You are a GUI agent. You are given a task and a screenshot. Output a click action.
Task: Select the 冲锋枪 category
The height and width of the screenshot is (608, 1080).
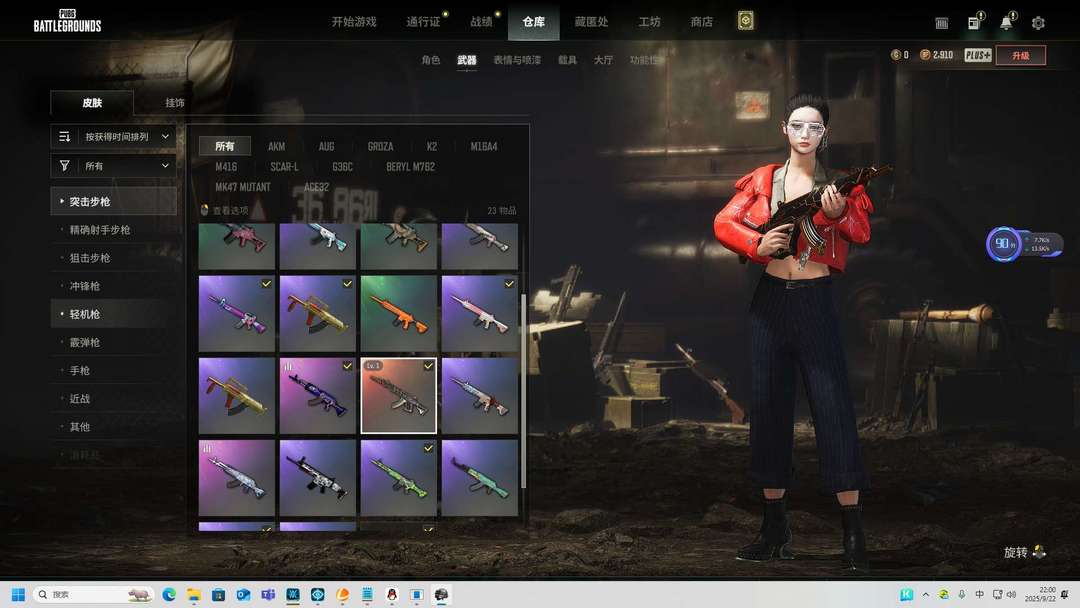(85, 286)
